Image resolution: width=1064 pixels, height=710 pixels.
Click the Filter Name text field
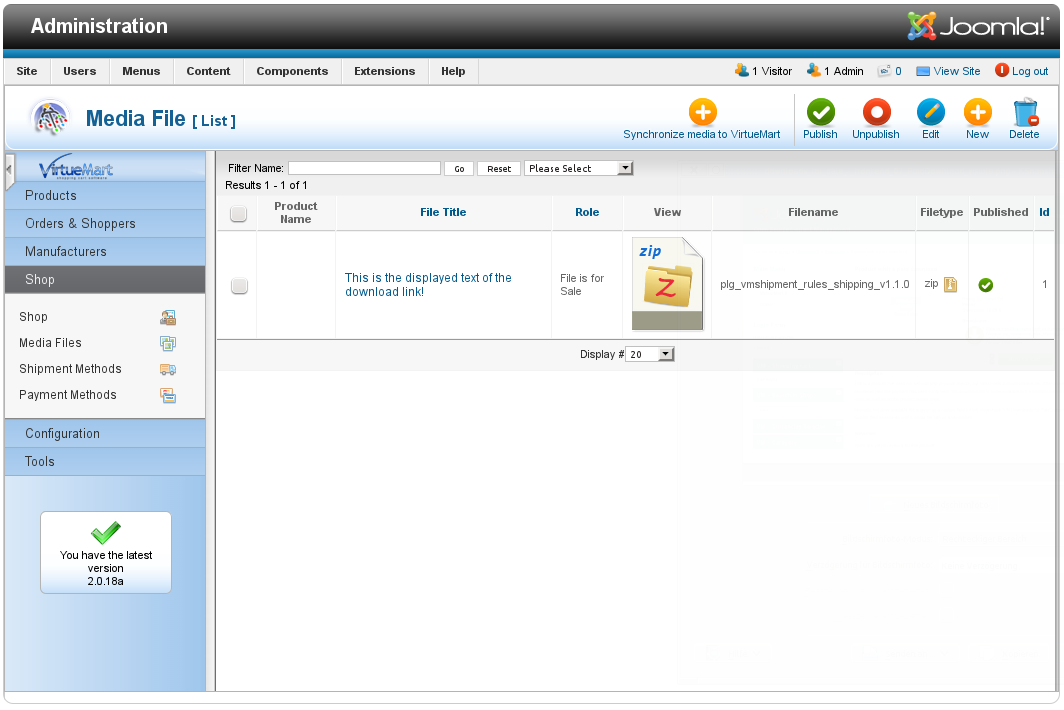(x=364, y=169)
